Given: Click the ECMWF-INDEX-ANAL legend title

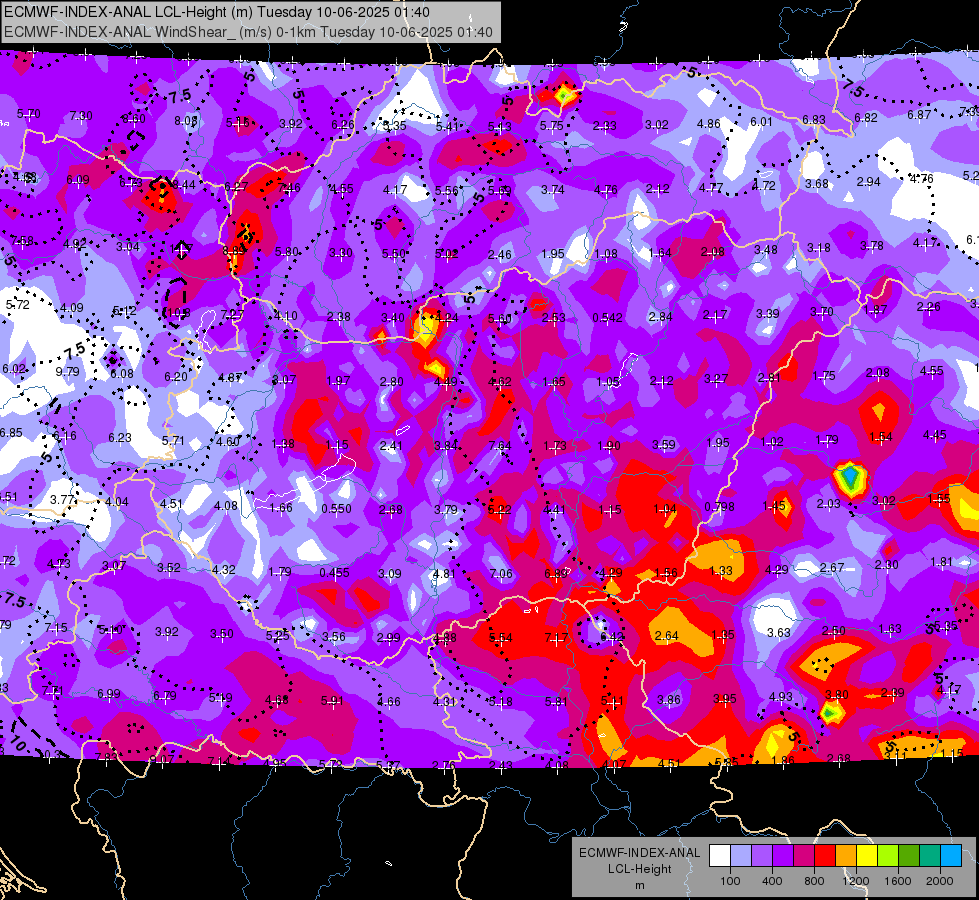Looking at the screenshot, I should point(639,853).
